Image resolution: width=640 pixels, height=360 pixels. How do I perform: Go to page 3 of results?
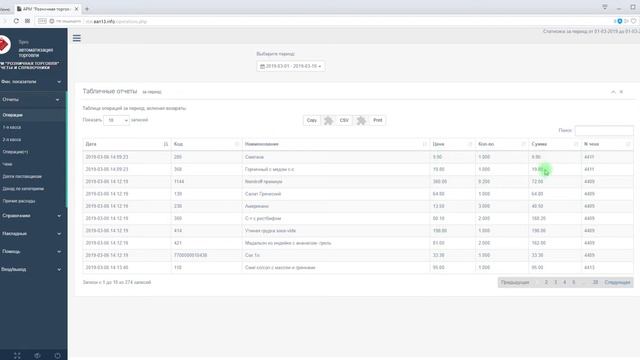coord(556,282)
